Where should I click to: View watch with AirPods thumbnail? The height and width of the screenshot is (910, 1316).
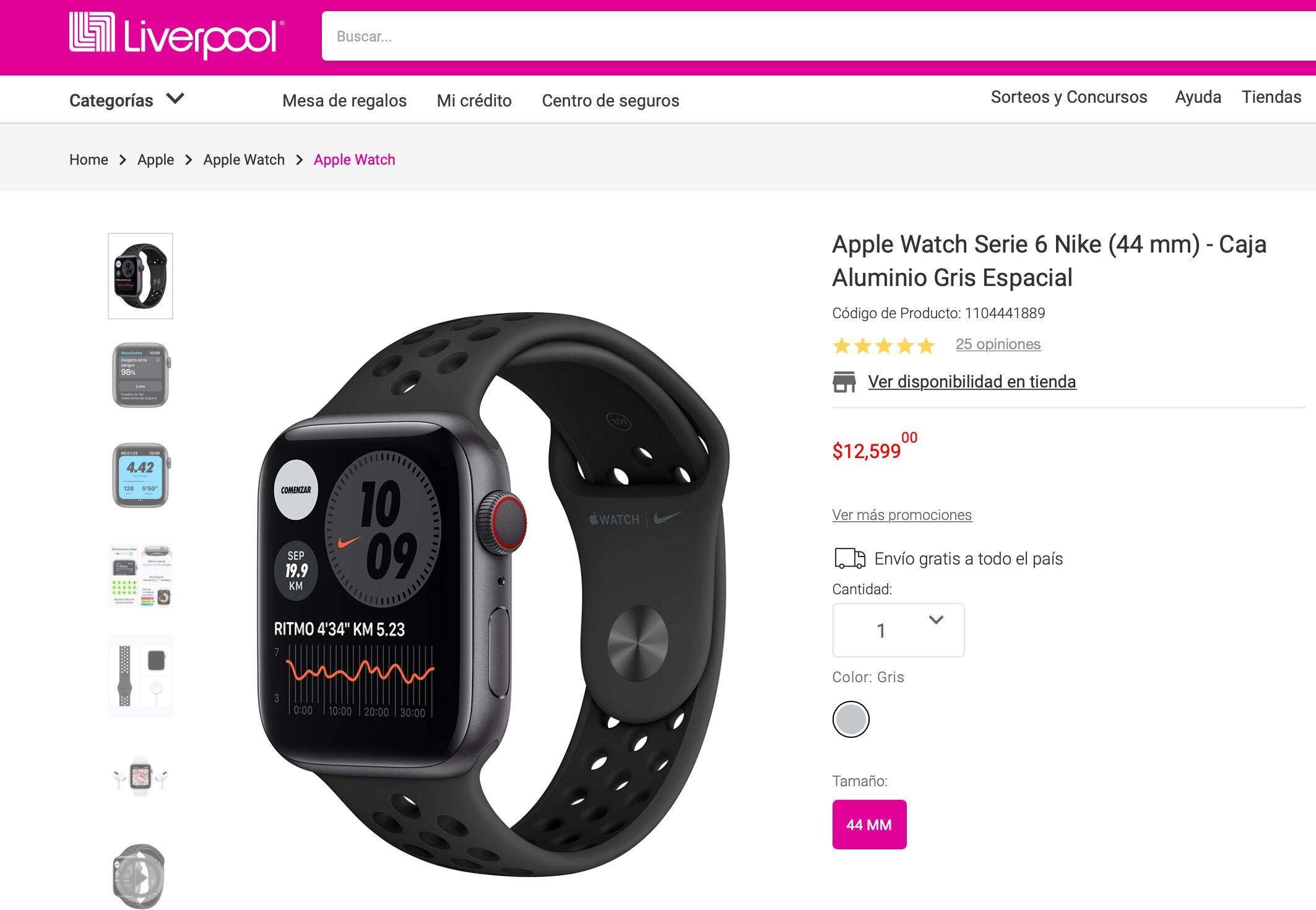(141, 776)
